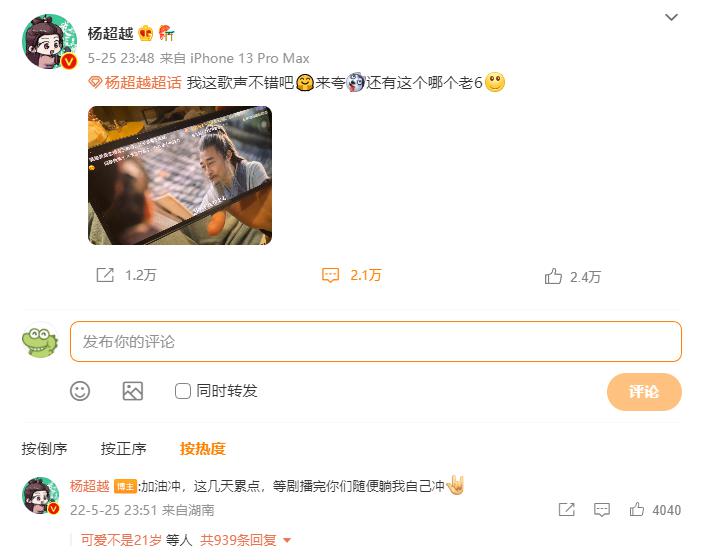701x560 pixels.
Task: Focus the 发布你的评论 input field
Action: tap(376, 341)
